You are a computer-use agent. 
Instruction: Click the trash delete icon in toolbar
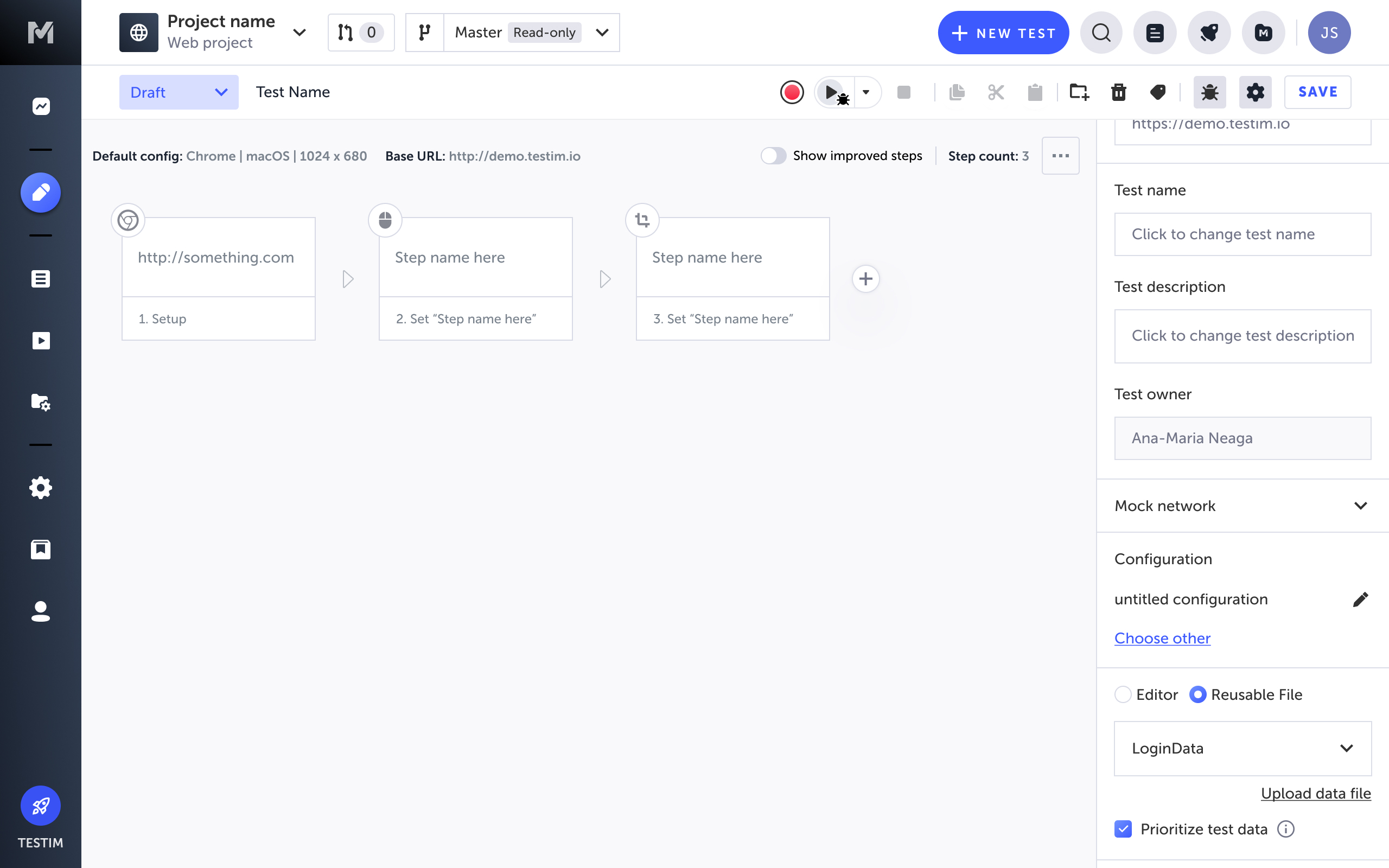click(1118, 92)
